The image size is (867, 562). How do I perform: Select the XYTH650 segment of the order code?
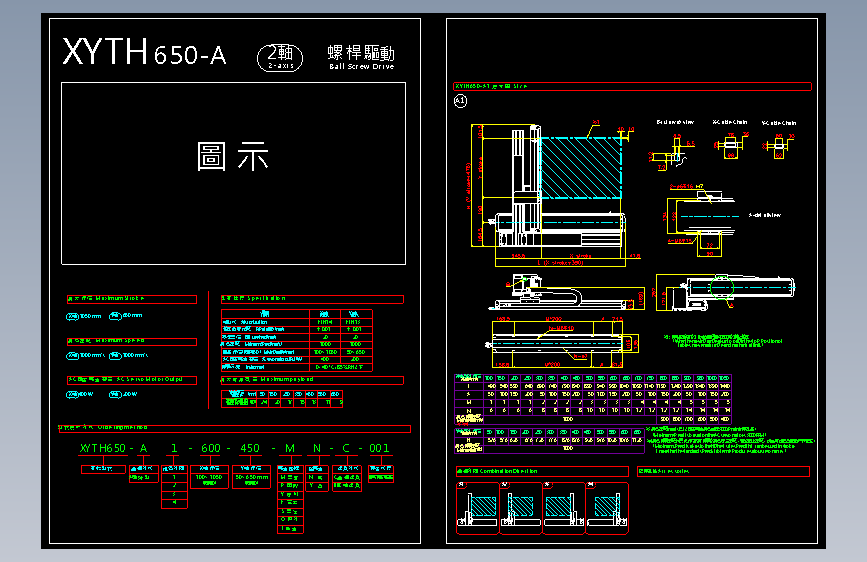tap(103, 448)
